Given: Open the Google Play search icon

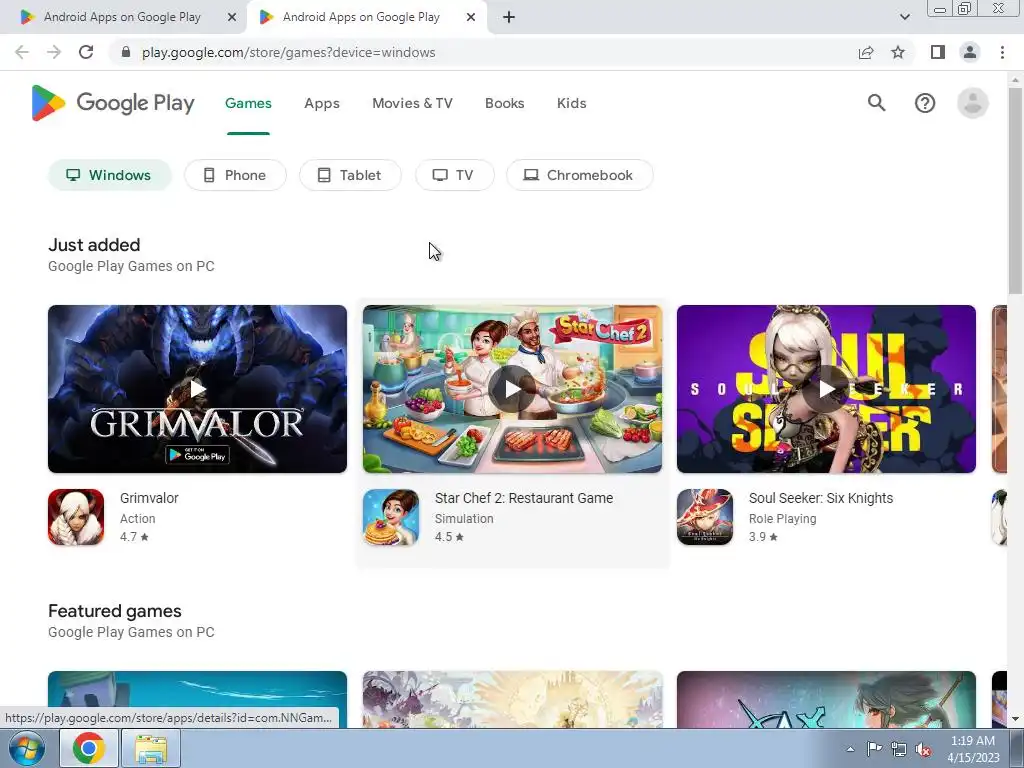Looking at the screenshot, I should pyautogui.click(x=876, y=103).
